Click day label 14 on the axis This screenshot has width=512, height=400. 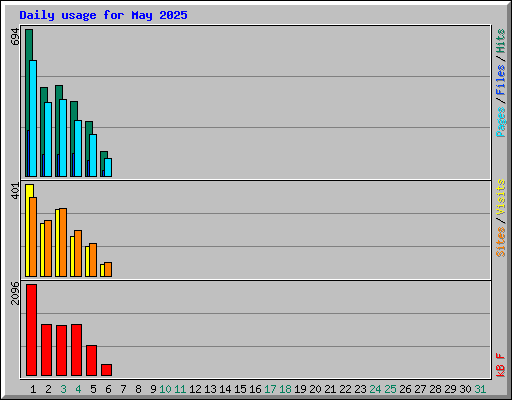[x=225, y=389]
